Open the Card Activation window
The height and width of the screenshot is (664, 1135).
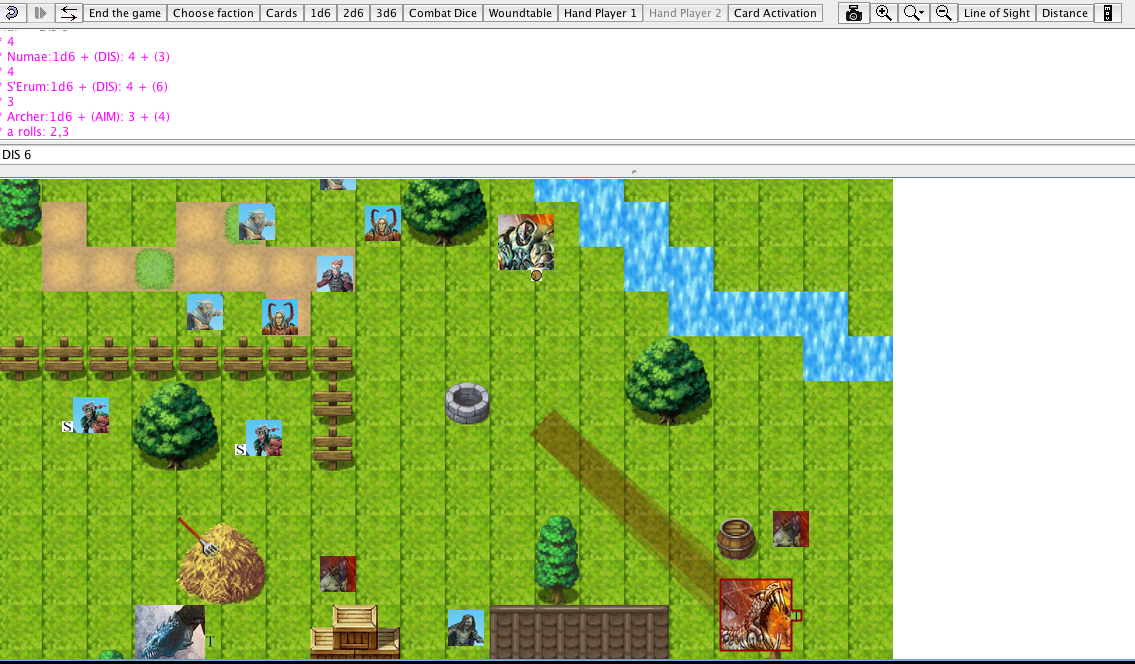pos(775,13)
